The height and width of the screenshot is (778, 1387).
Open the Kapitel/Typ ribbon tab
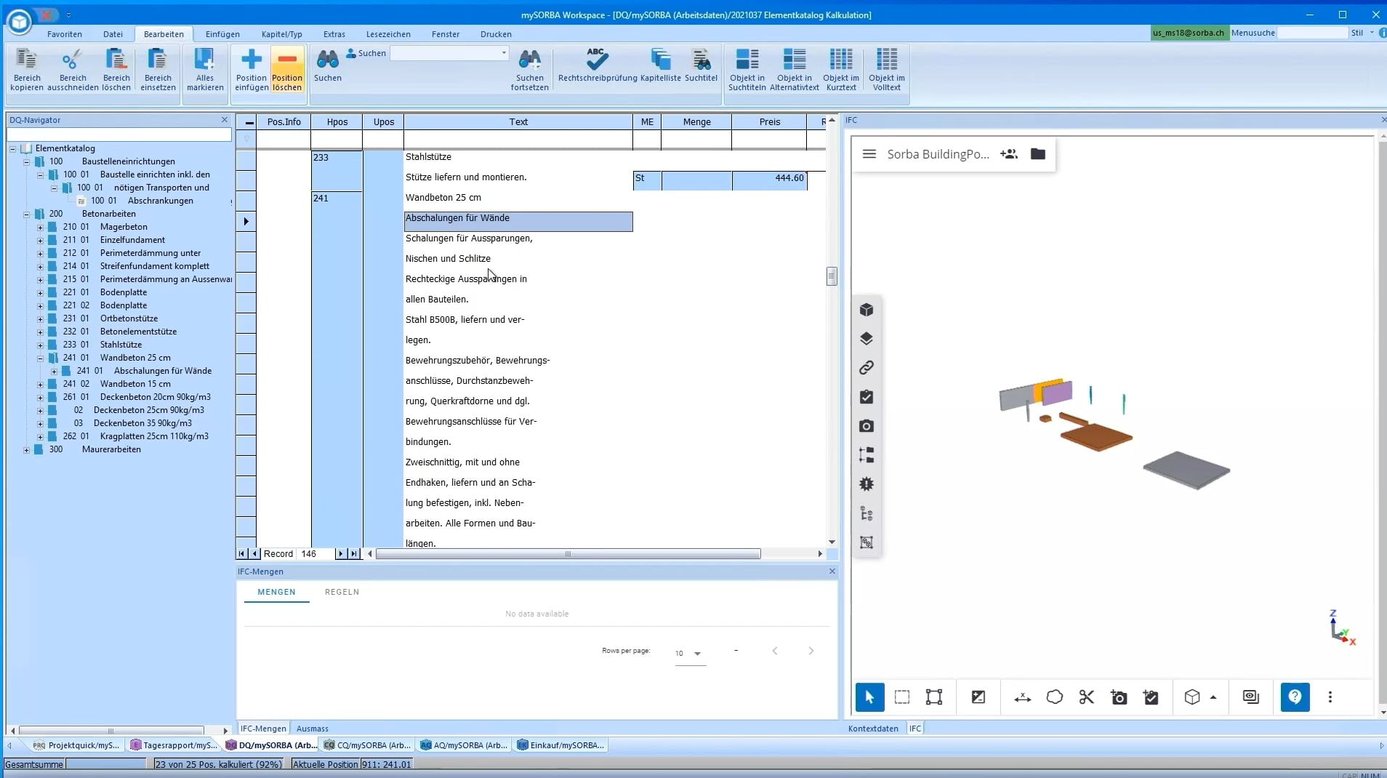(282, 34)
